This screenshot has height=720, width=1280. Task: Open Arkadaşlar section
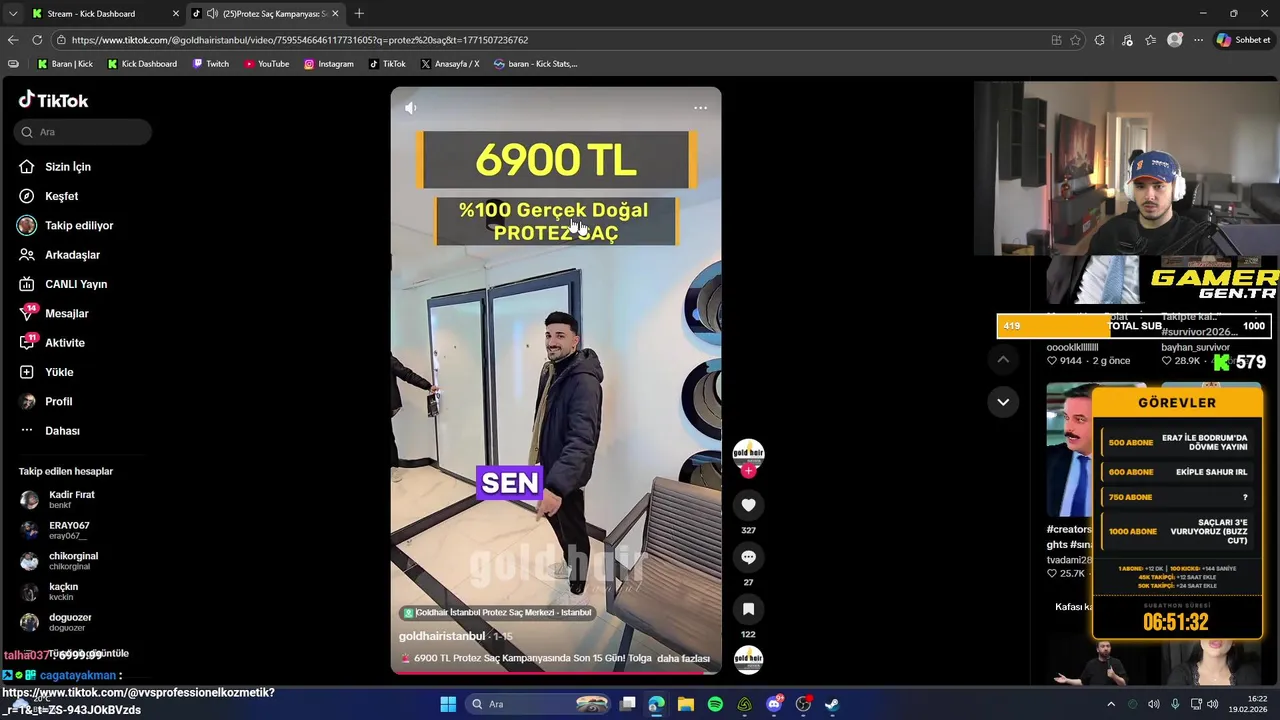72,255
